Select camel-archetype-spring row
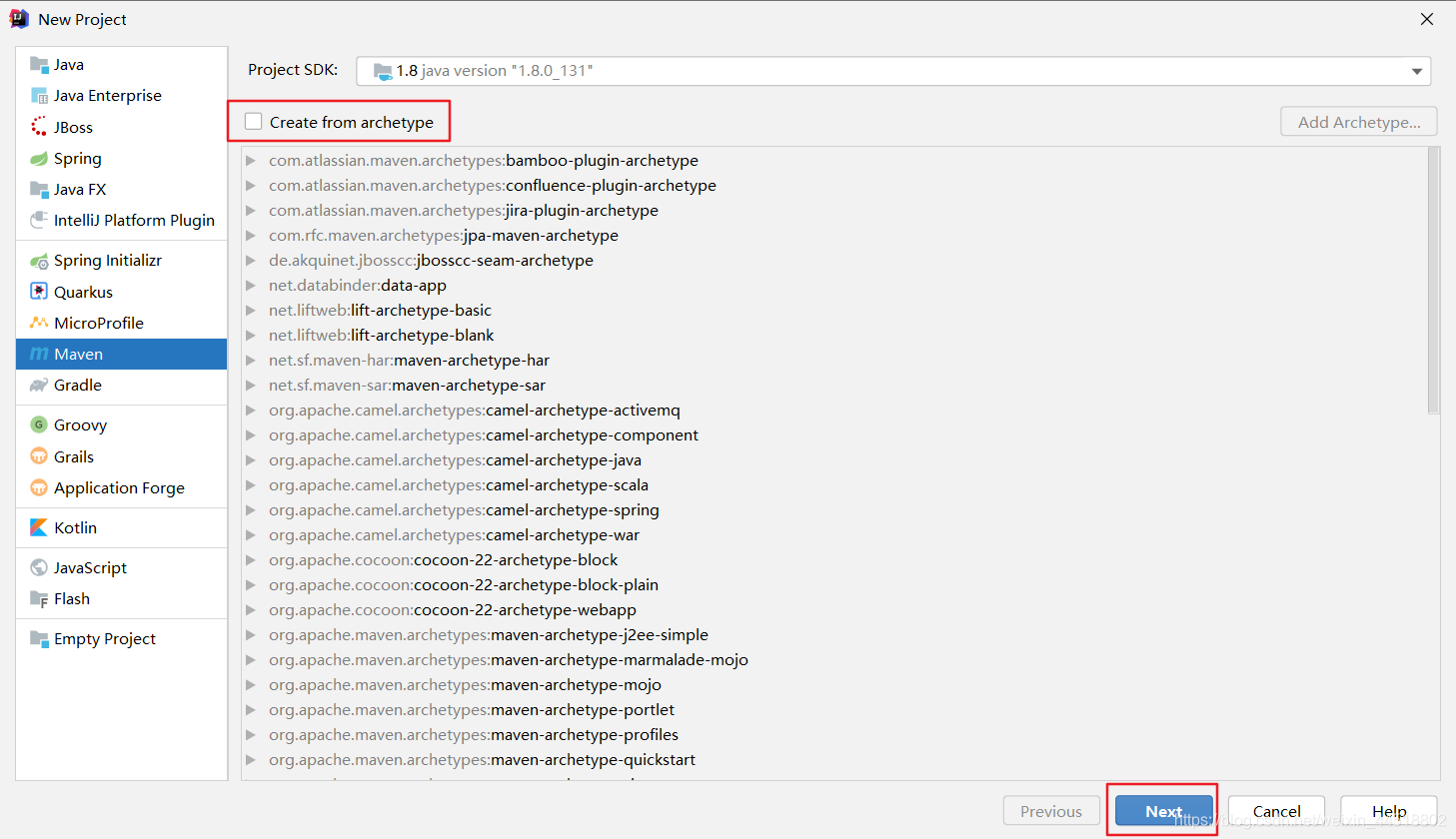The image size is (1456, 839). (835, 510)
